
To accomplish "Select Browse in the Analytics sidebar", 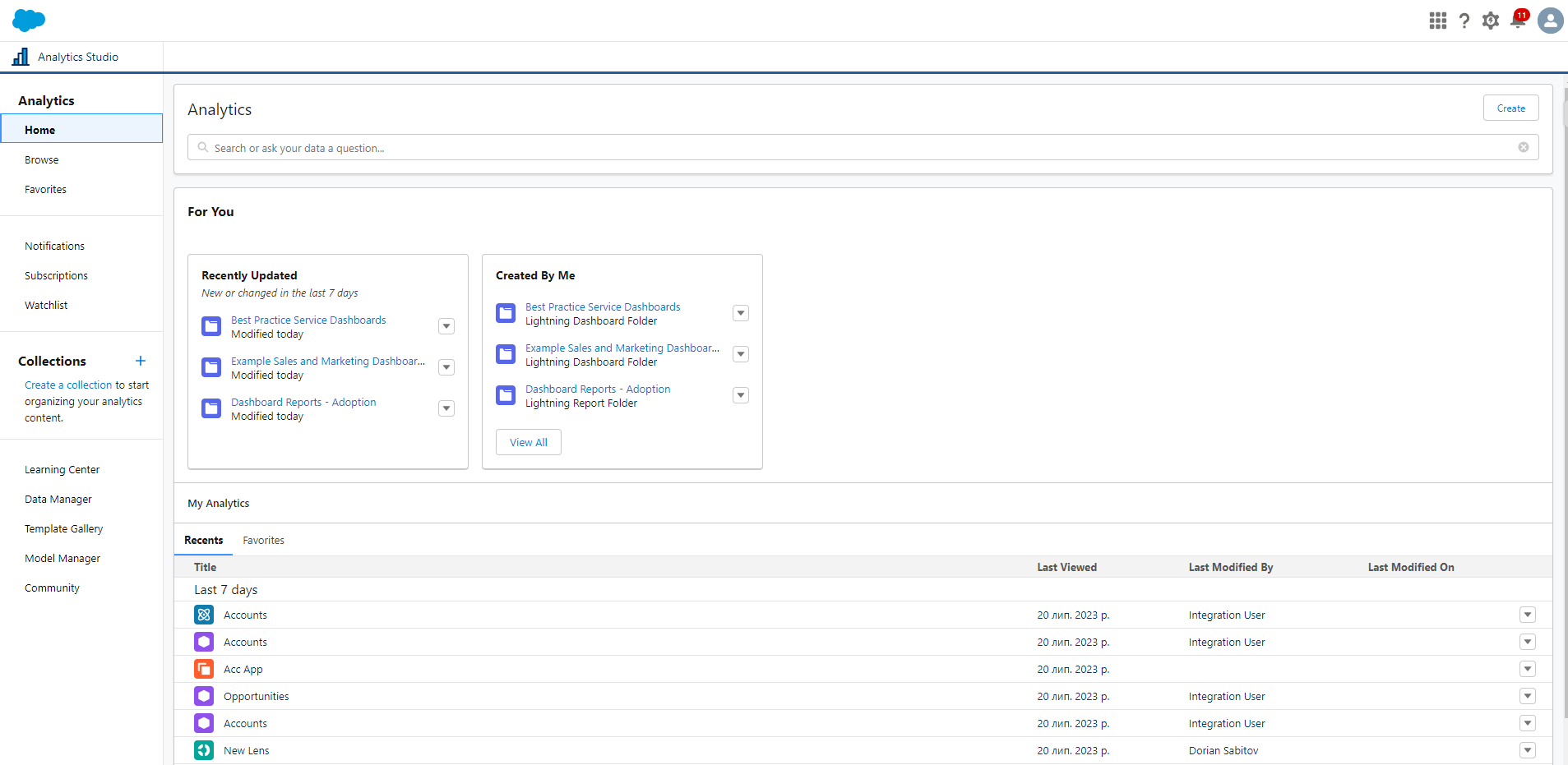I will [42, 160].
